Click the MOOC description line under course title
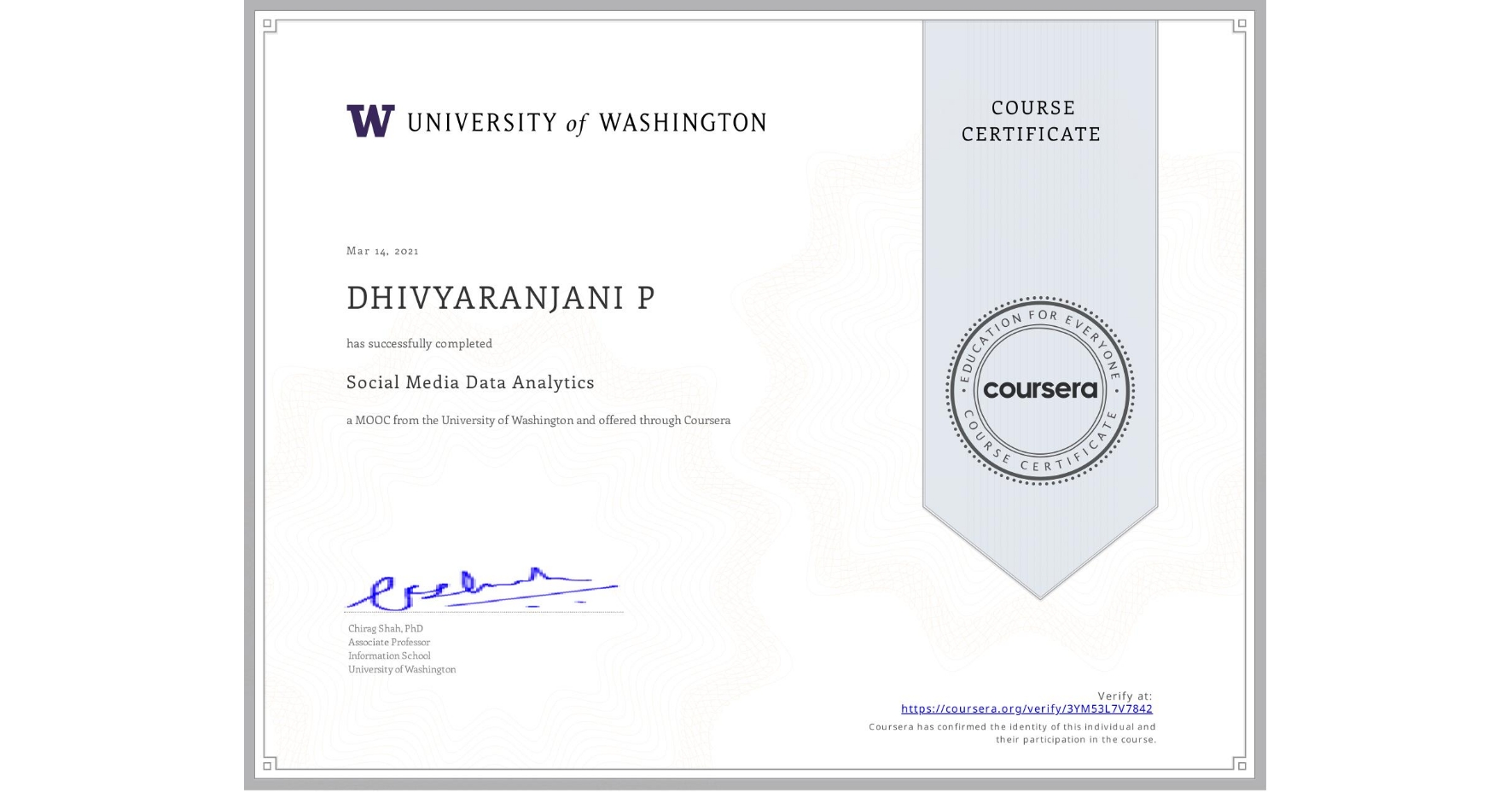The width and height of the screenshot is (1512, 792). [x=538, y=420]
